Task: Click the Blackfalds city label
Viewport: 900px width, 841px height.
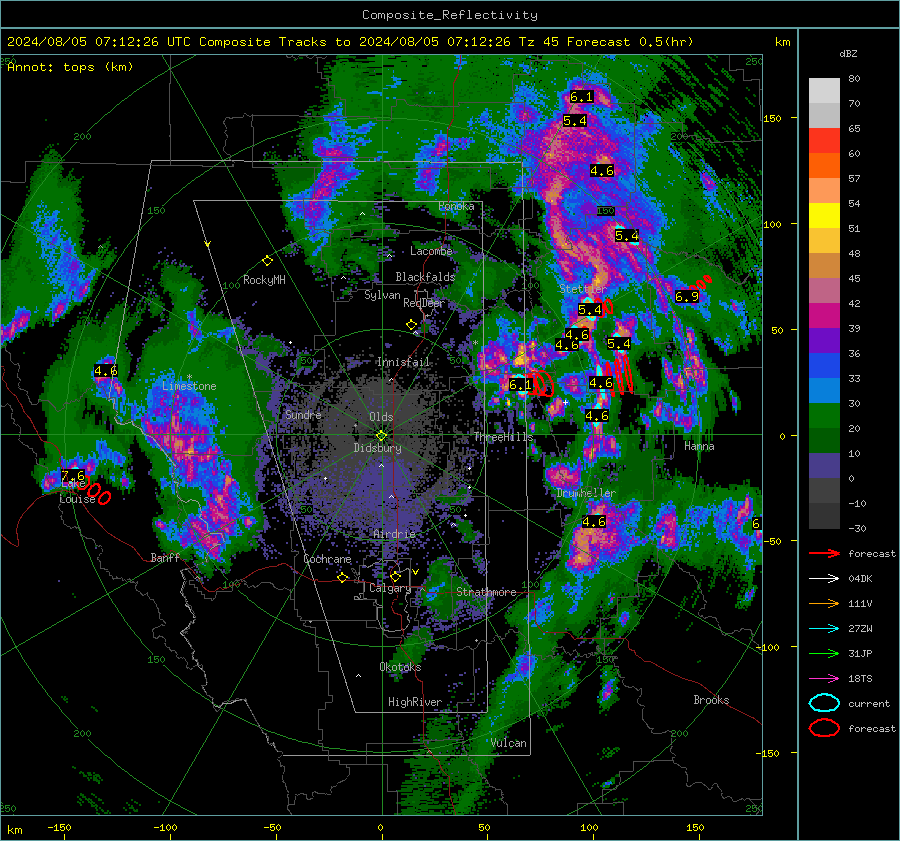Action: pyautogui.click(x=425, y=277)
